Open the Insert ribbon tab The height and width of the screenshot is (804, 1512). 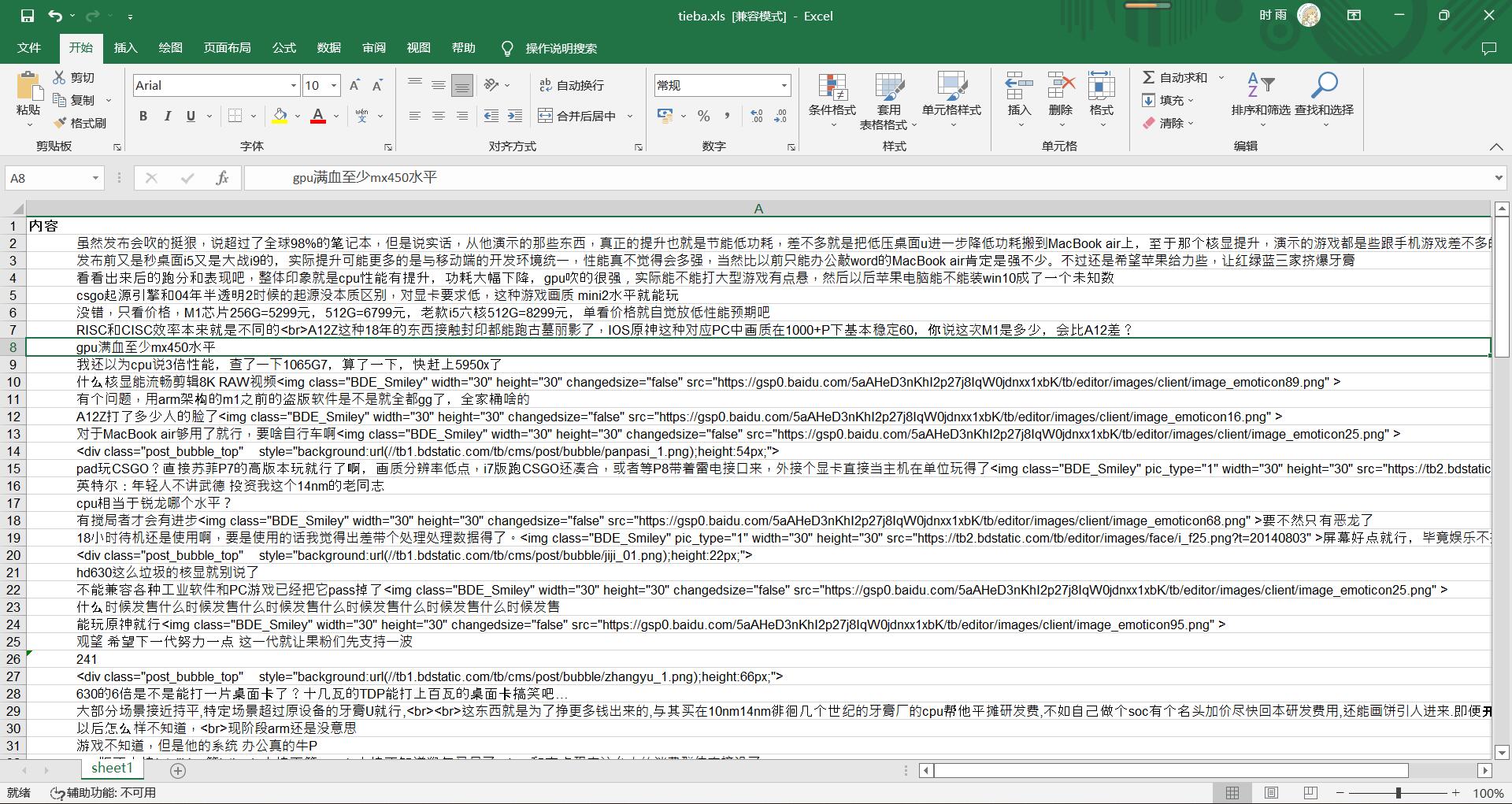click(x=125, y=48)
